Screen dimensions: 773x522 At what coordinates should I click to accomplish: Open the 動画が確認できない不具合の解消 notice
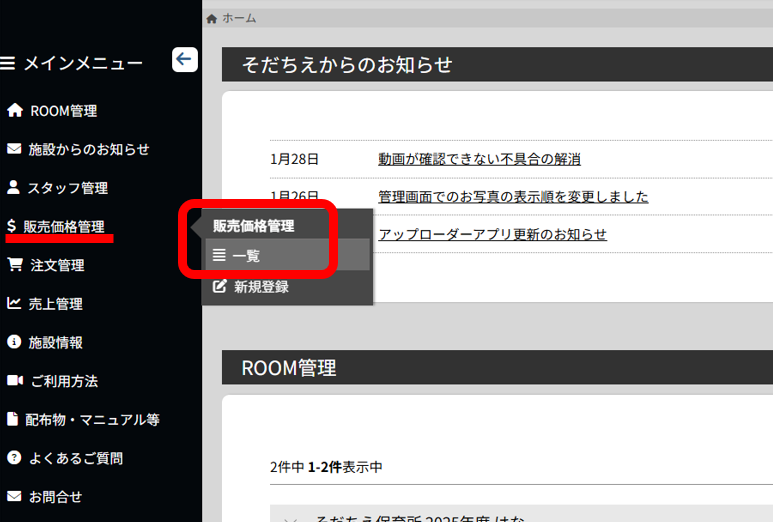click(x=479, y=159)
